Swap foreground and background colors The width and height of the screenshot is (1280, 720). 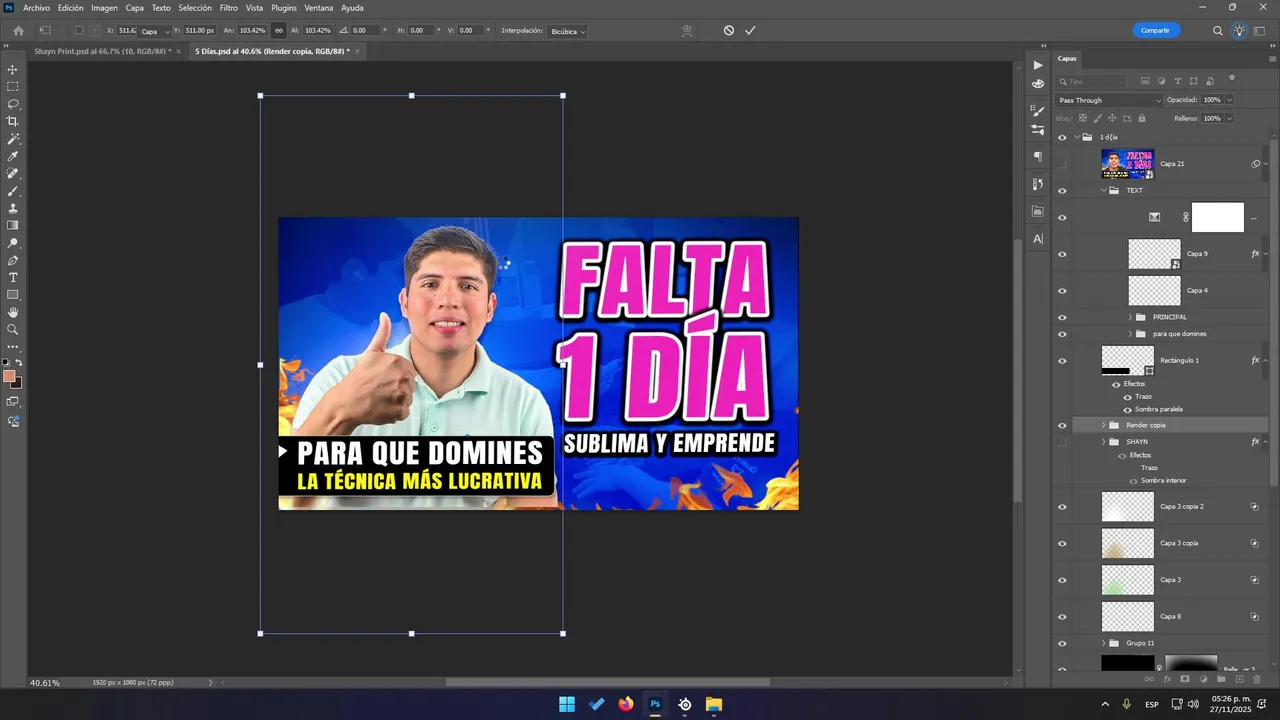click(x=18, y=362)
